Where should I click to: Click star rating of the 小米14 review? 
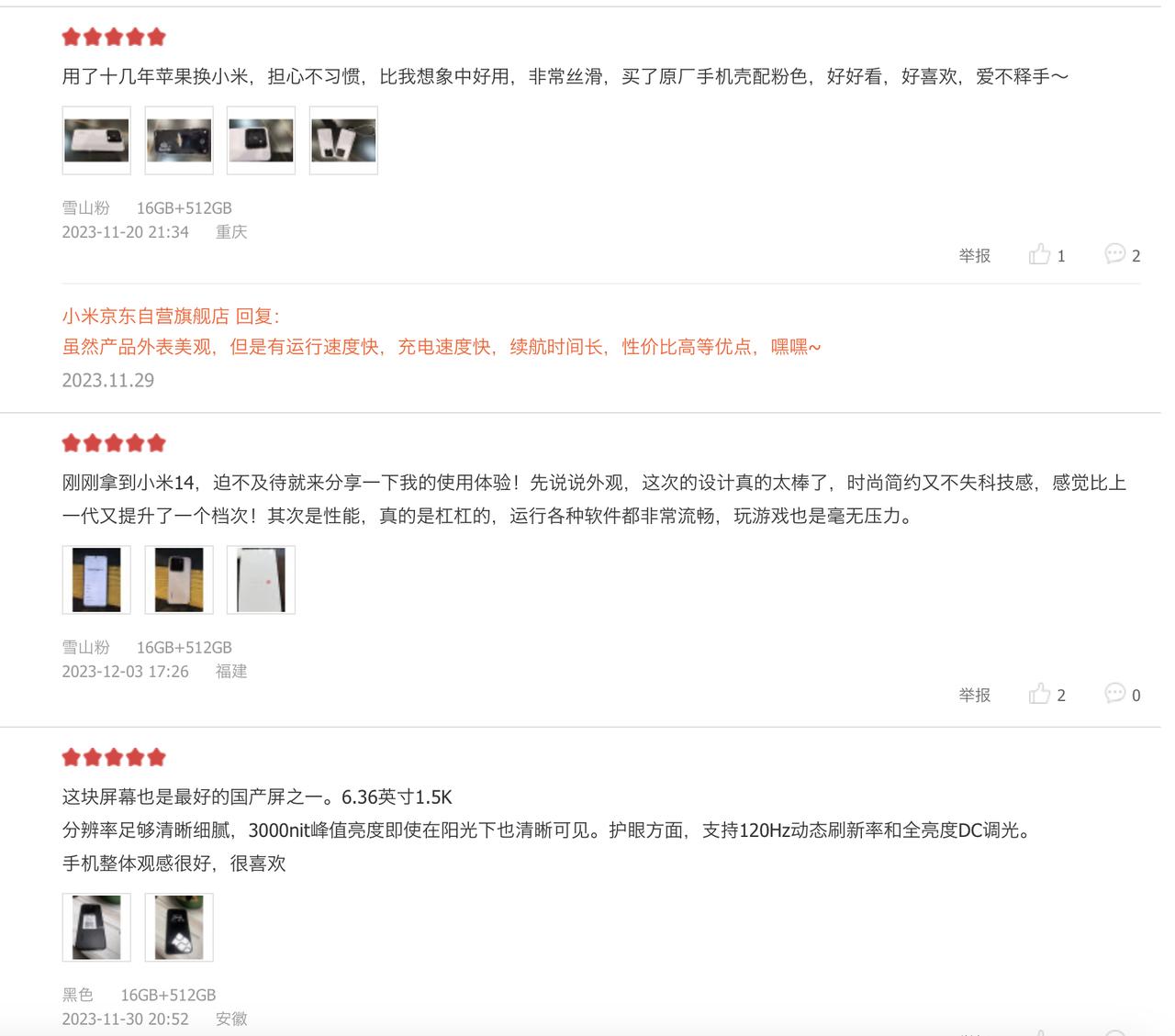tap(114, 443)
